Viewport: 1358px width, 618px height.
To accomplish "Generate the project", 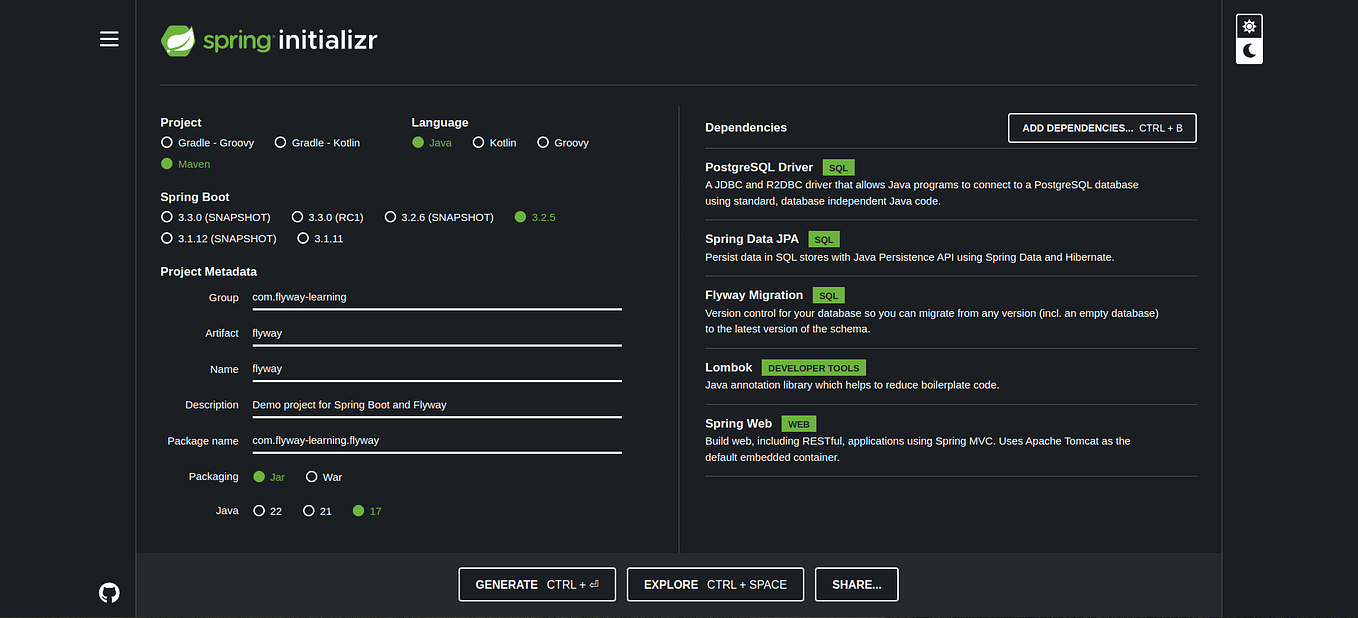I will tap(537, 584).
